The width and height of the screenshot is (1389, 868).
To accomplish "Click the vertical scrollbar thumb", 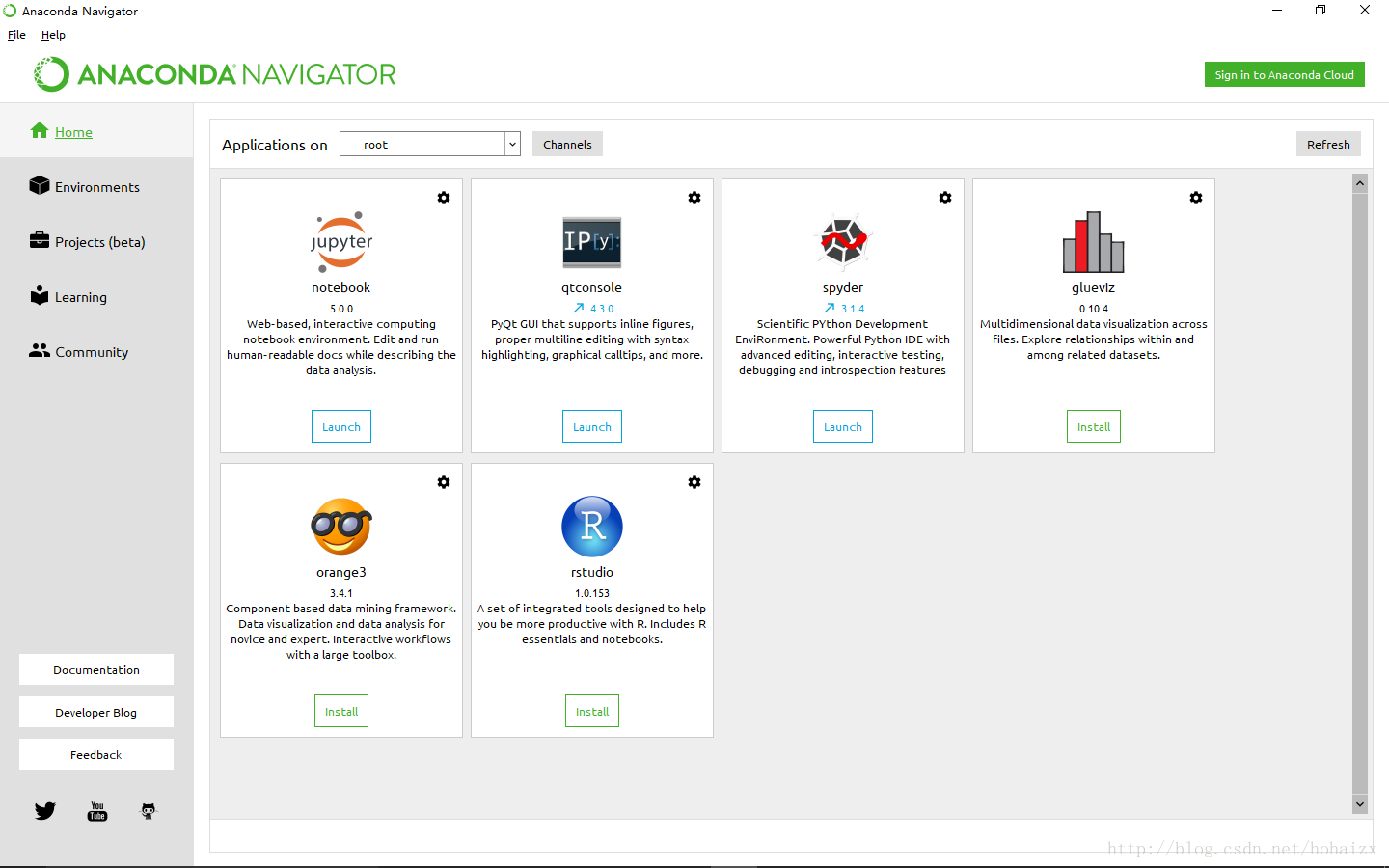I will [x=1360, y=493].
